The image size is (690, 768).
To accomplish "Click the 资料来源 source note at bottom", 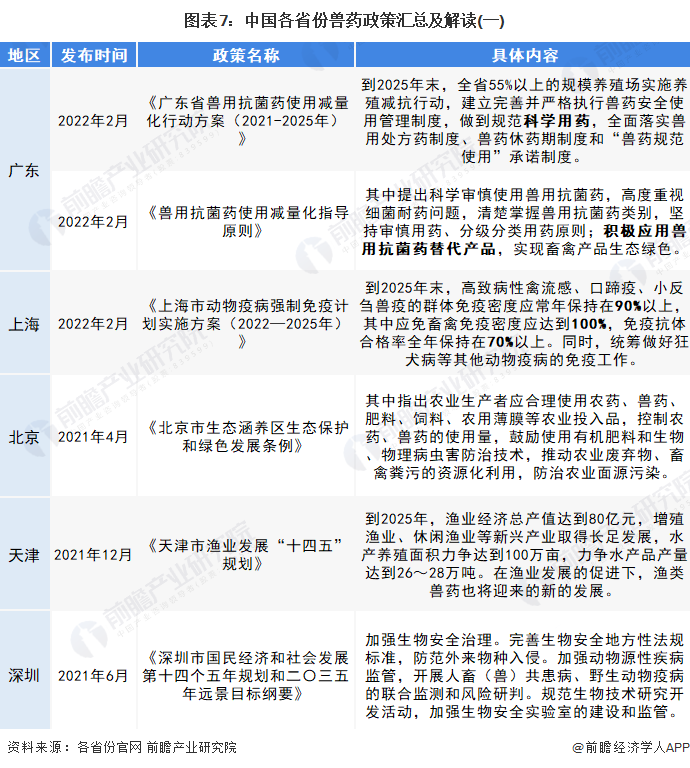I will pos(122,747).
